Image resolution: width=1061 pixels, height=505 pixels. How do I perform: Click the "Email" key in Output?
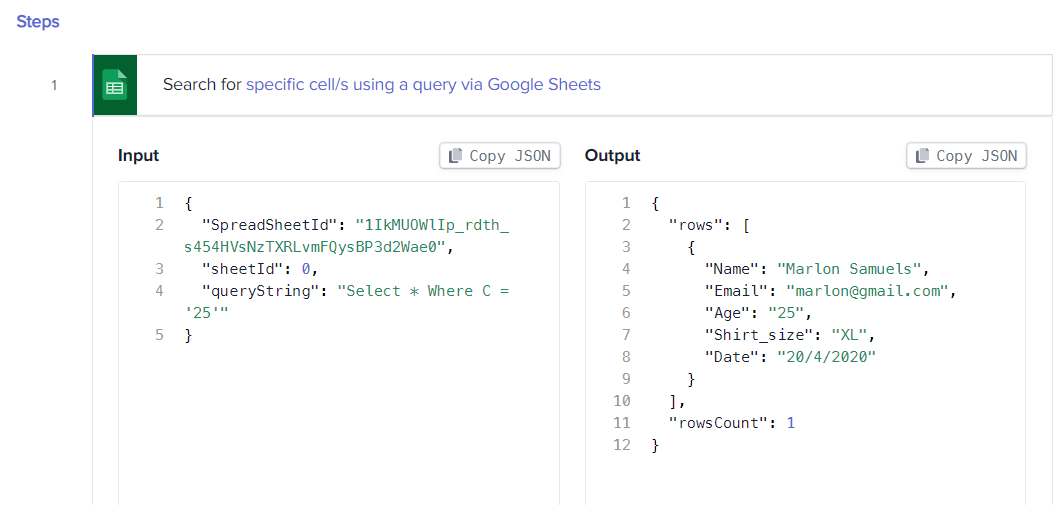click(736, 291)
